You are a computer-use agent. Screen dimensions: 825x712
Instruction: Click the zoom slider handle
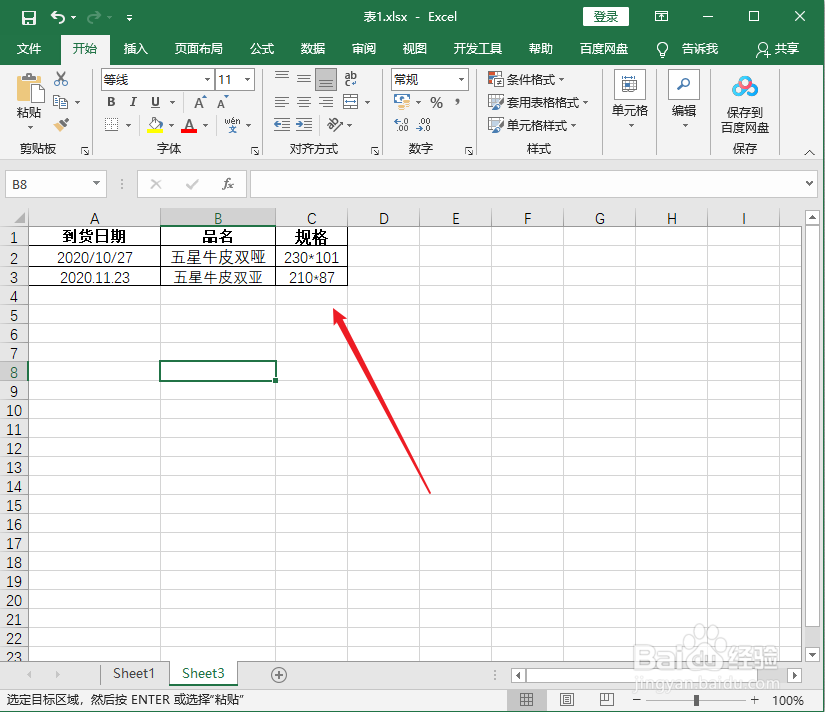click(696, 700)
